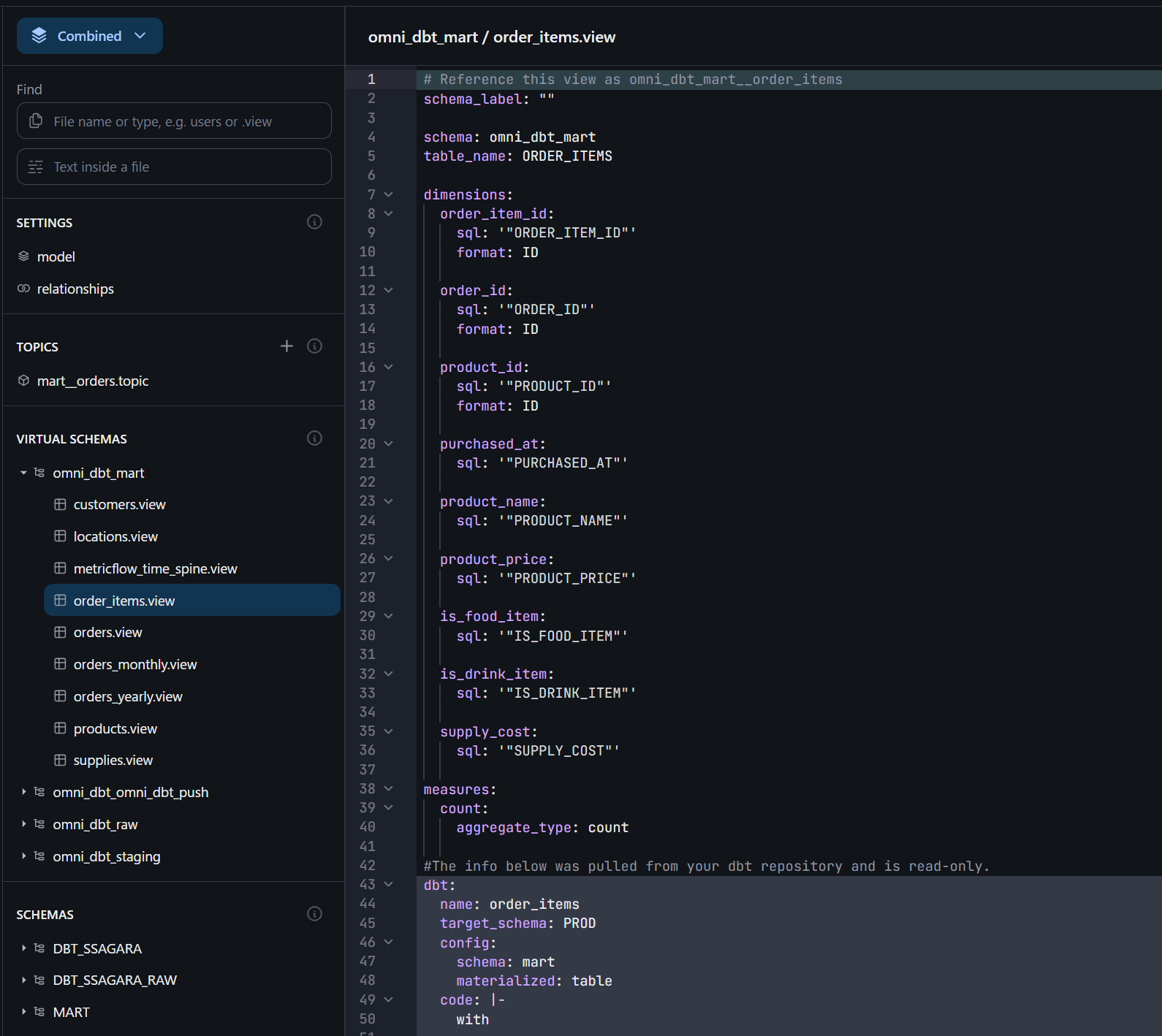Click the info icon beside TOPICS

coord(314,346)
